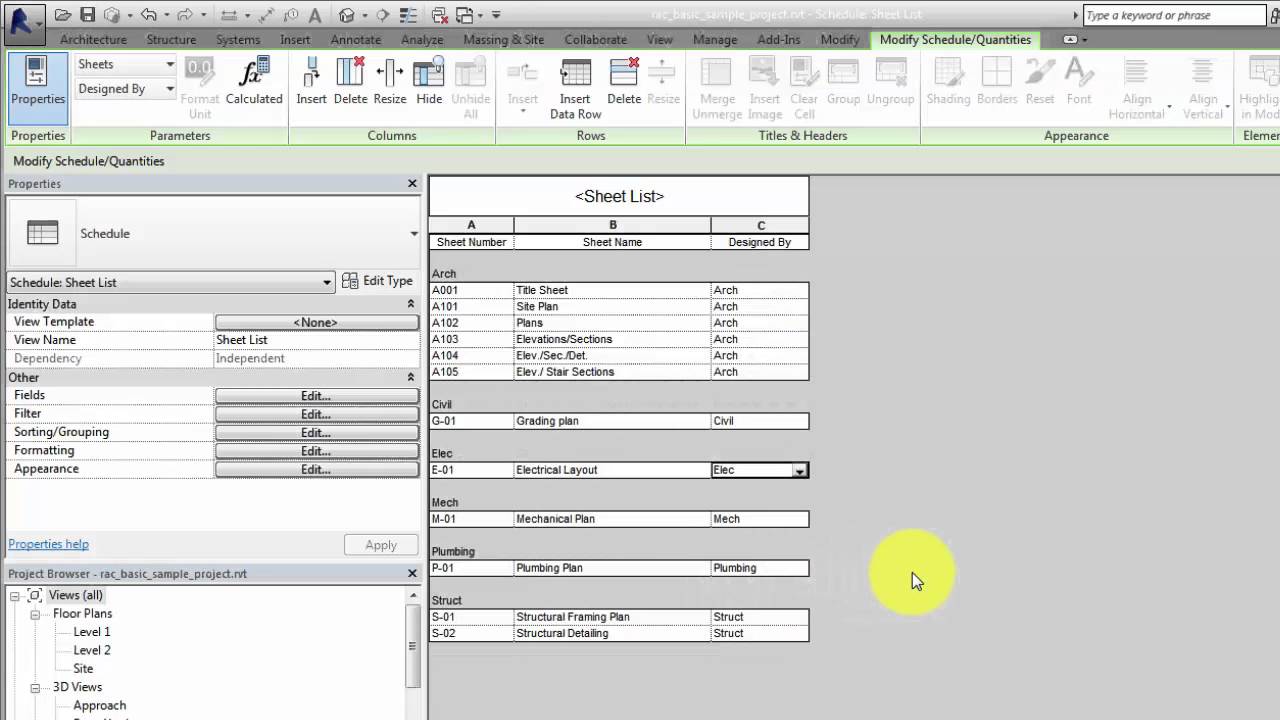
Task: Switch to the Architecture ribbon tab
Action: point(93,39)
